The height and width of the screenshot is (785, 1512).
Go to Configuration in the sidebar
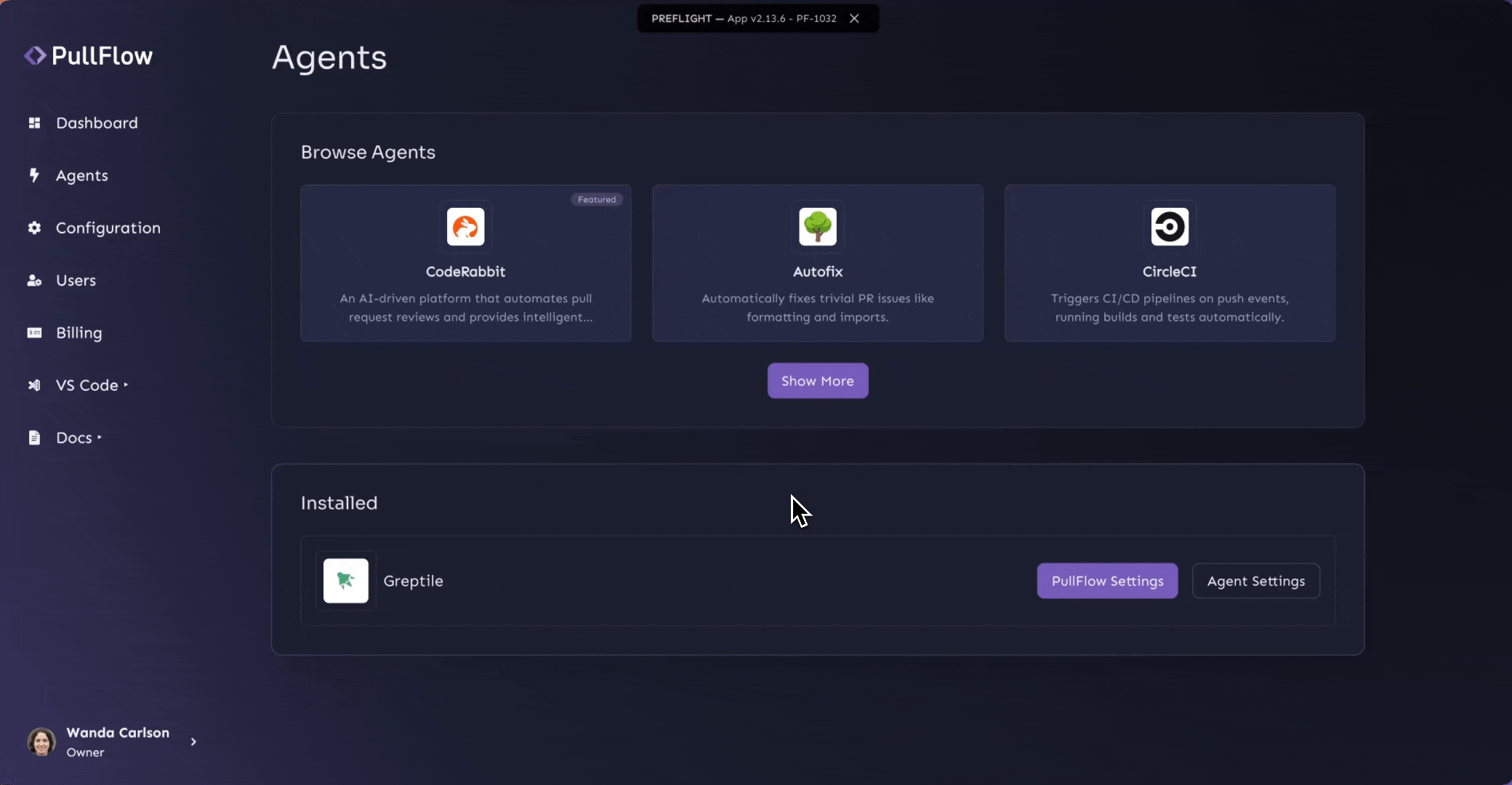[108, 228]
